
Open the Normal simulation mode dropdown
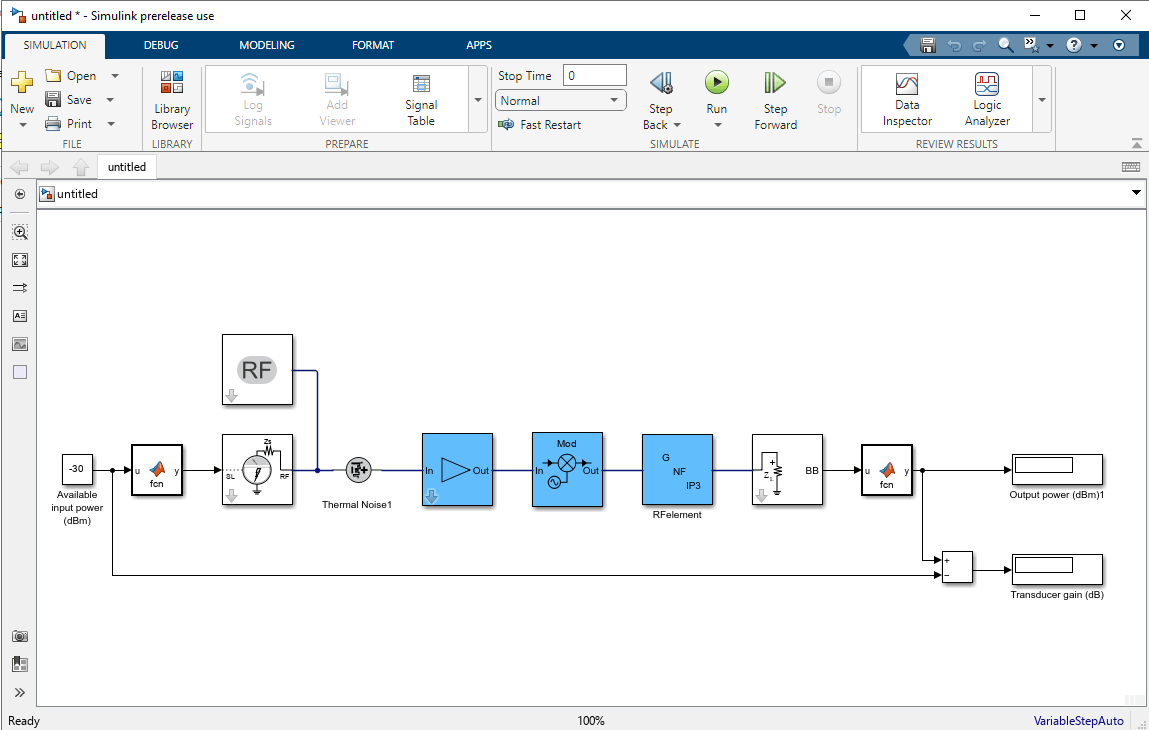point(561,100)
